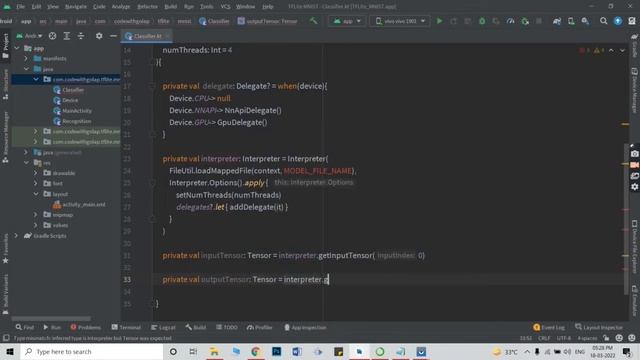Open Task View in Windows taskbar
Screen dimensions: 640x360
point(193,351)
